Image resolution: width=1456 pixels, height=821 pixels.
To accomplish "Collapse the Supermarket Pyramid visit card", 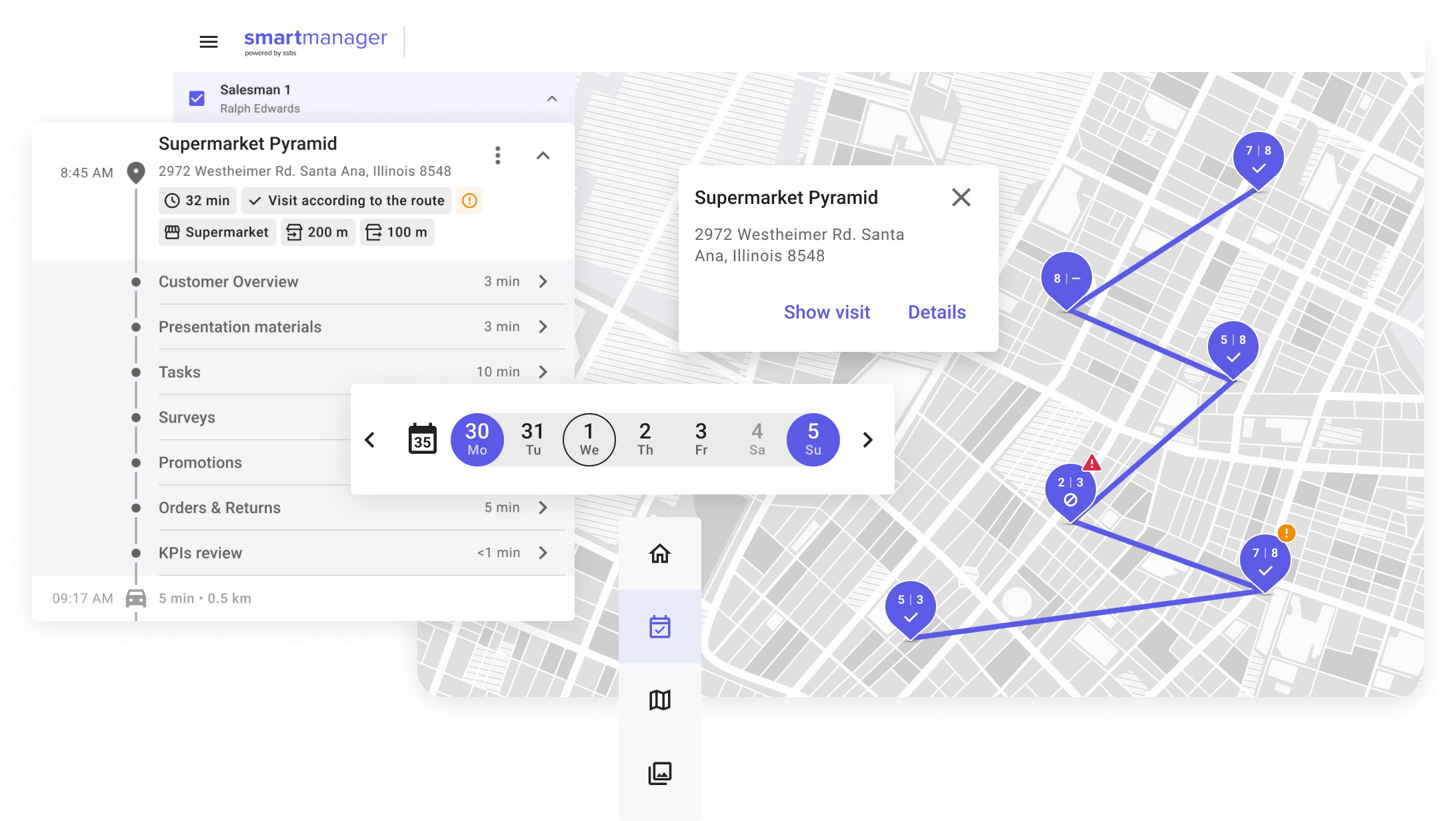I will click(x=543, y=155).
